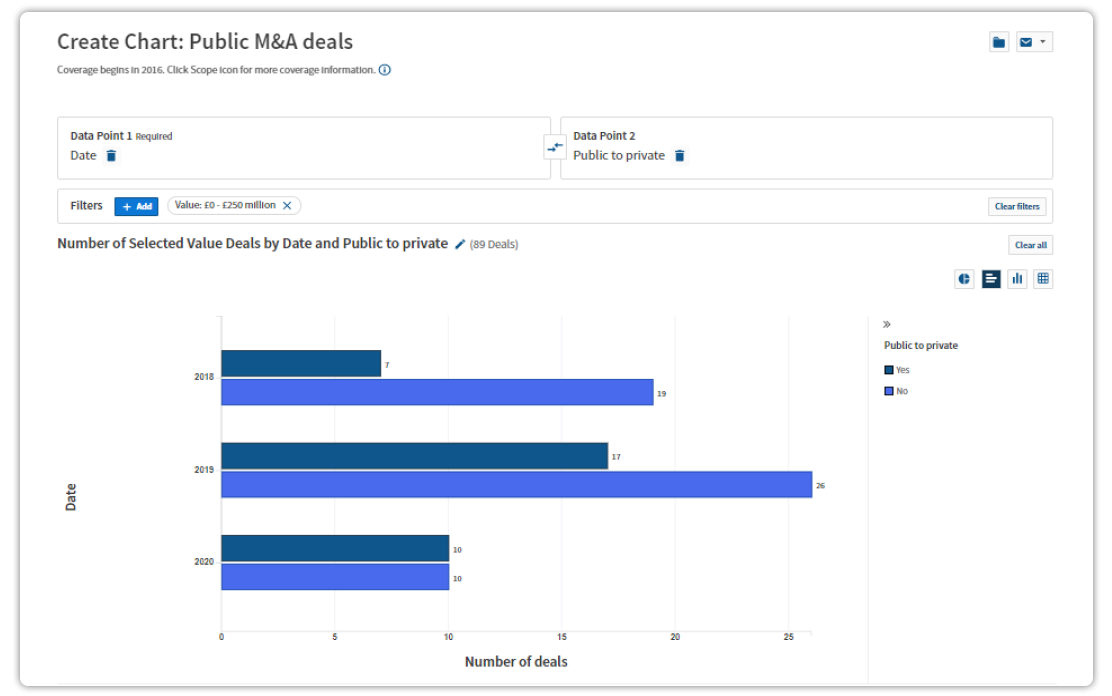1112x696 pixels.
Task: Select the horizontal bar chart view
Action: tap(991, 279)
